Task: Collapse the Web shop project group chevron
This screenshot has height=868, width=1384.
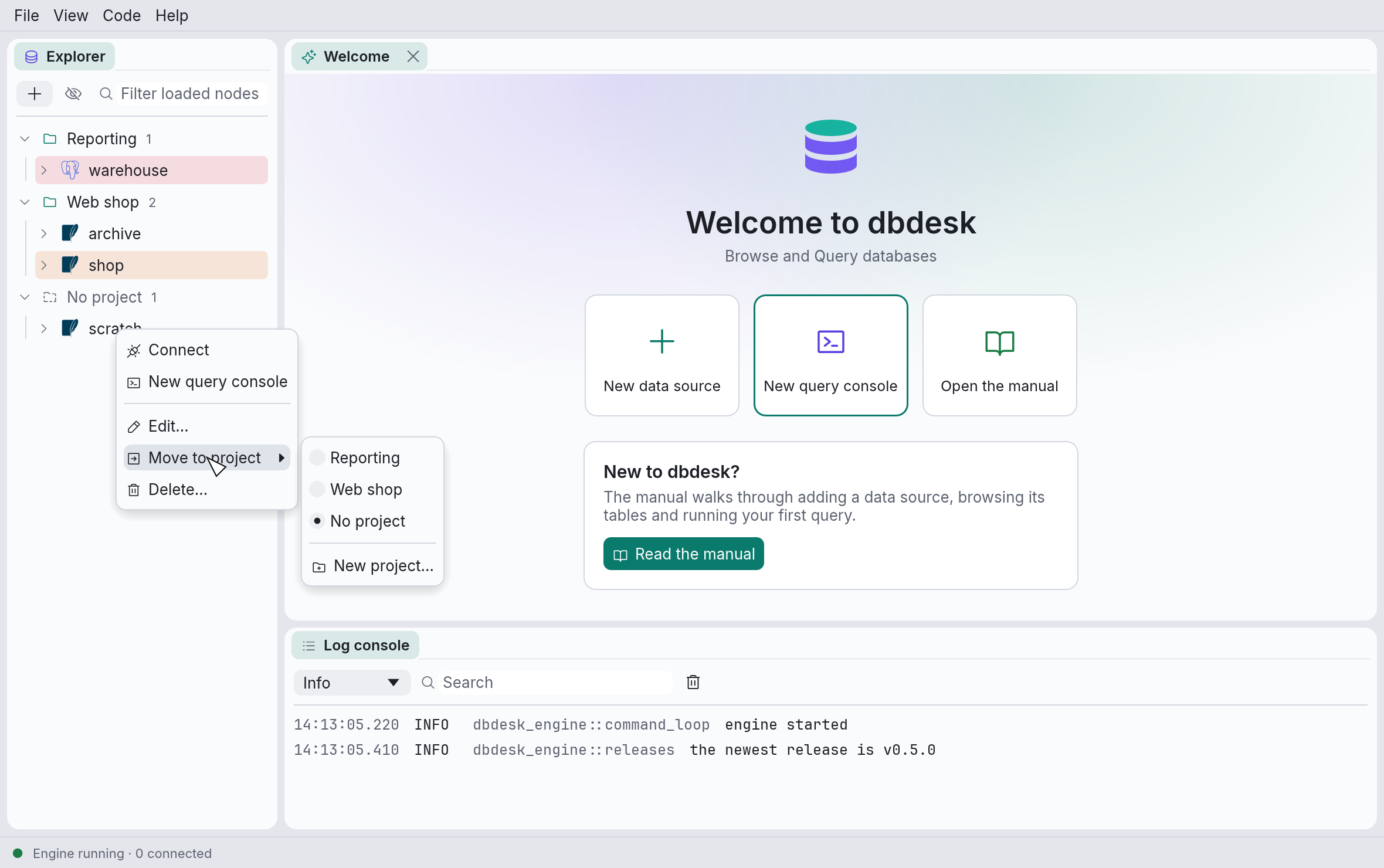Action: (x=25, y=202)
